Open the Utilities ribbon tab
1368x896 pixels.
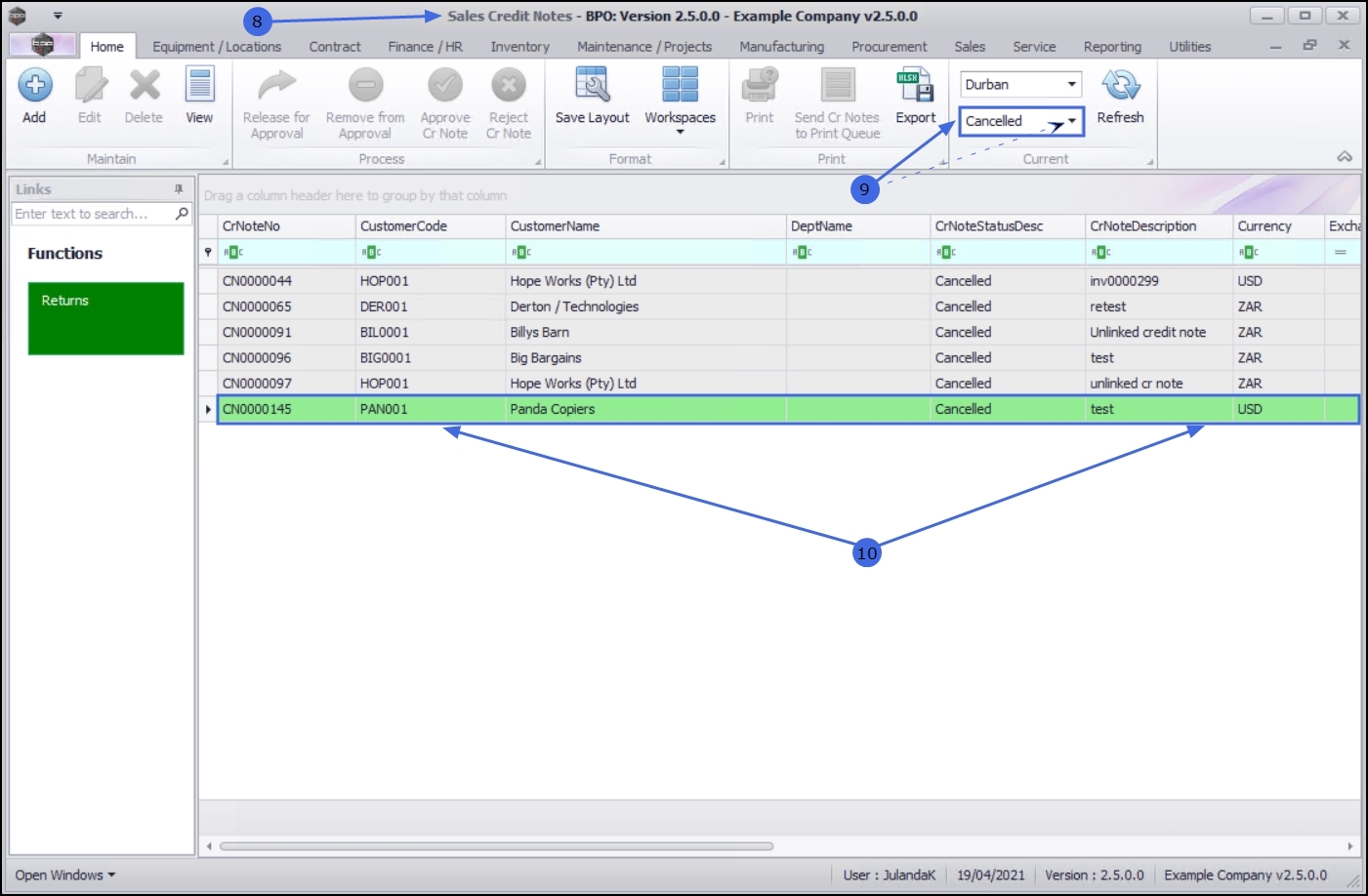click(x=1189, y=47)
